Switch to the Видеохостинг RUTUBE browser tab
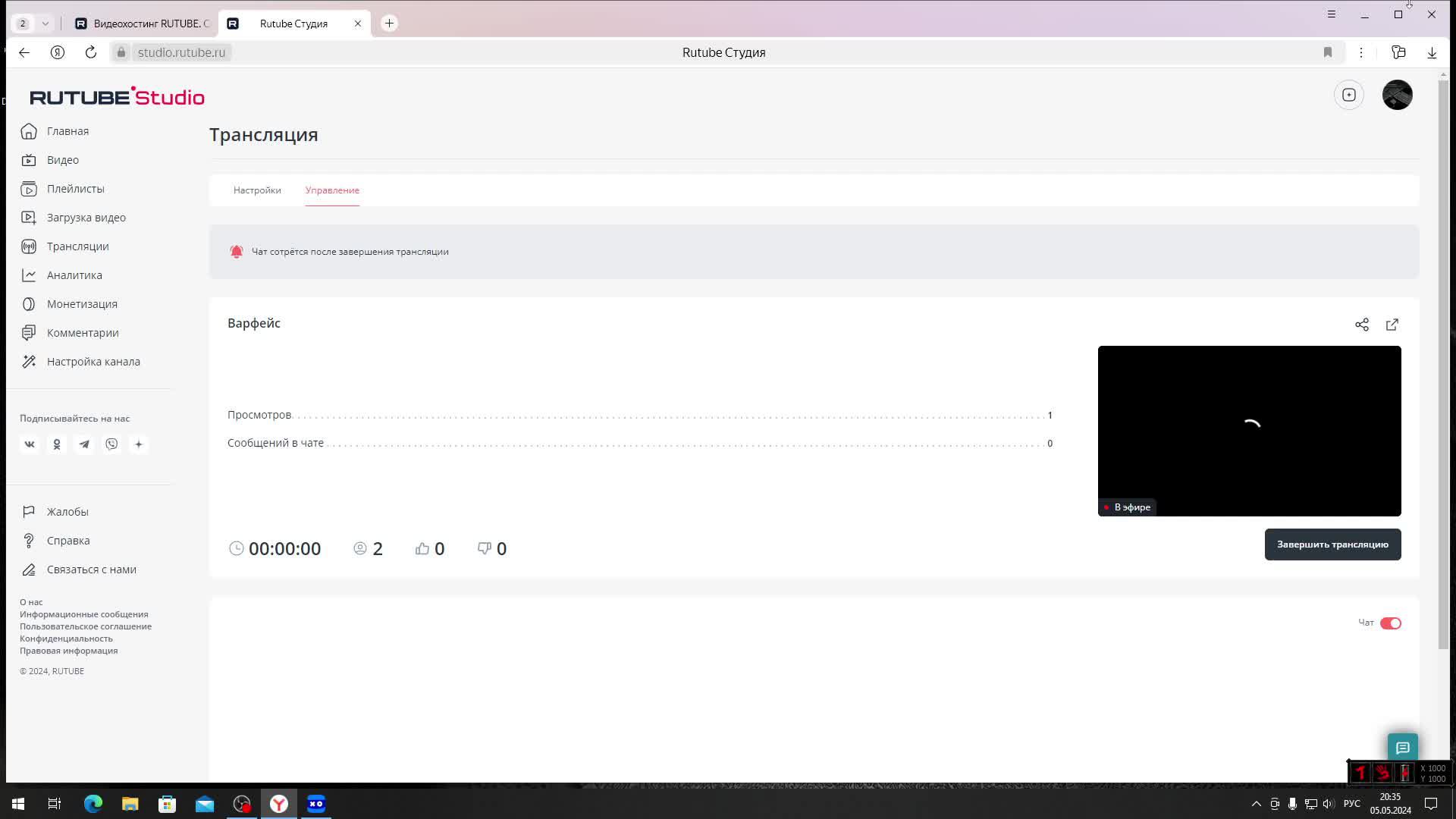This screenshot has width=1456, height=819. [x=143, y=24]
